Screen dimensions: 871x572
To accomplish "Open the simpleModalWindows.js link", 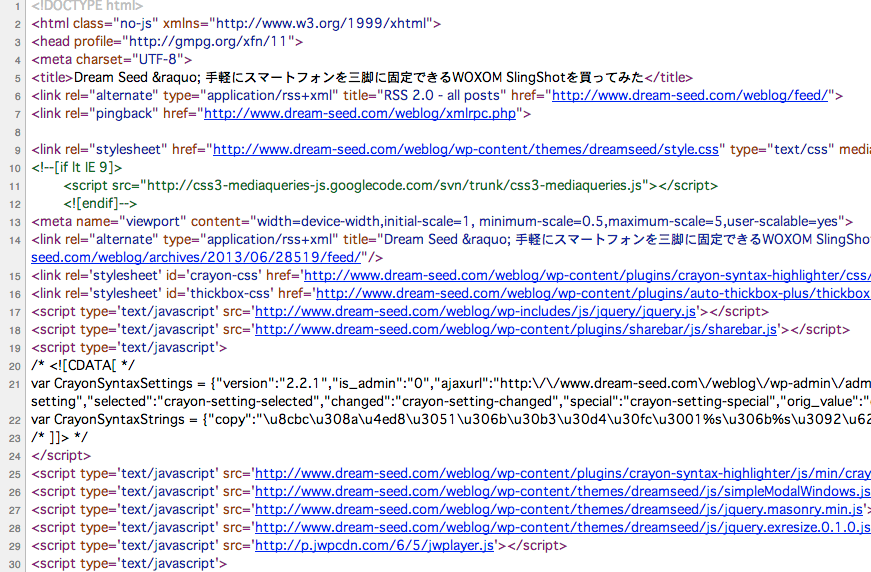I will pyautogui.click(x=563, y=491).
